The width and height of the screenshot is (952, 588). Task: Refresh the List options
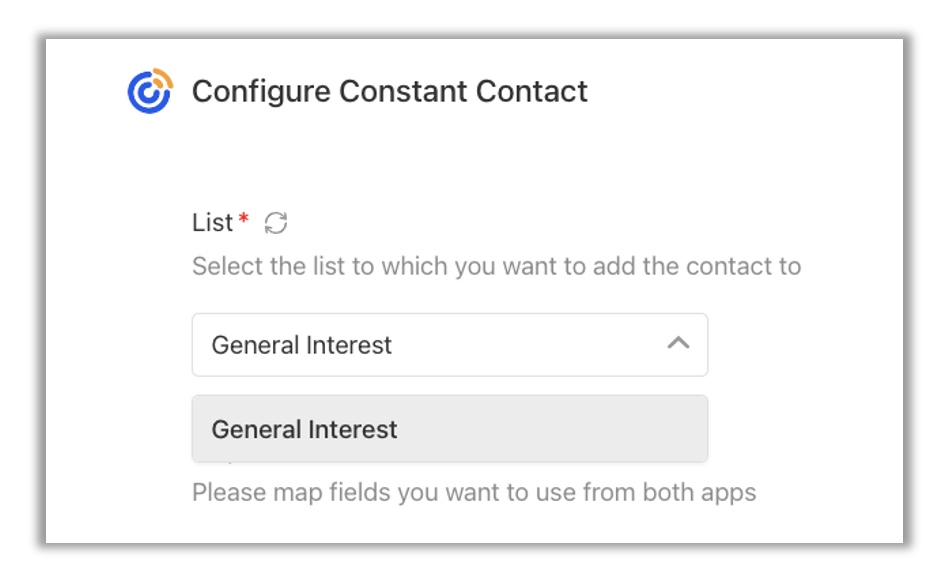pyautogui.click(x=276, y=223)
